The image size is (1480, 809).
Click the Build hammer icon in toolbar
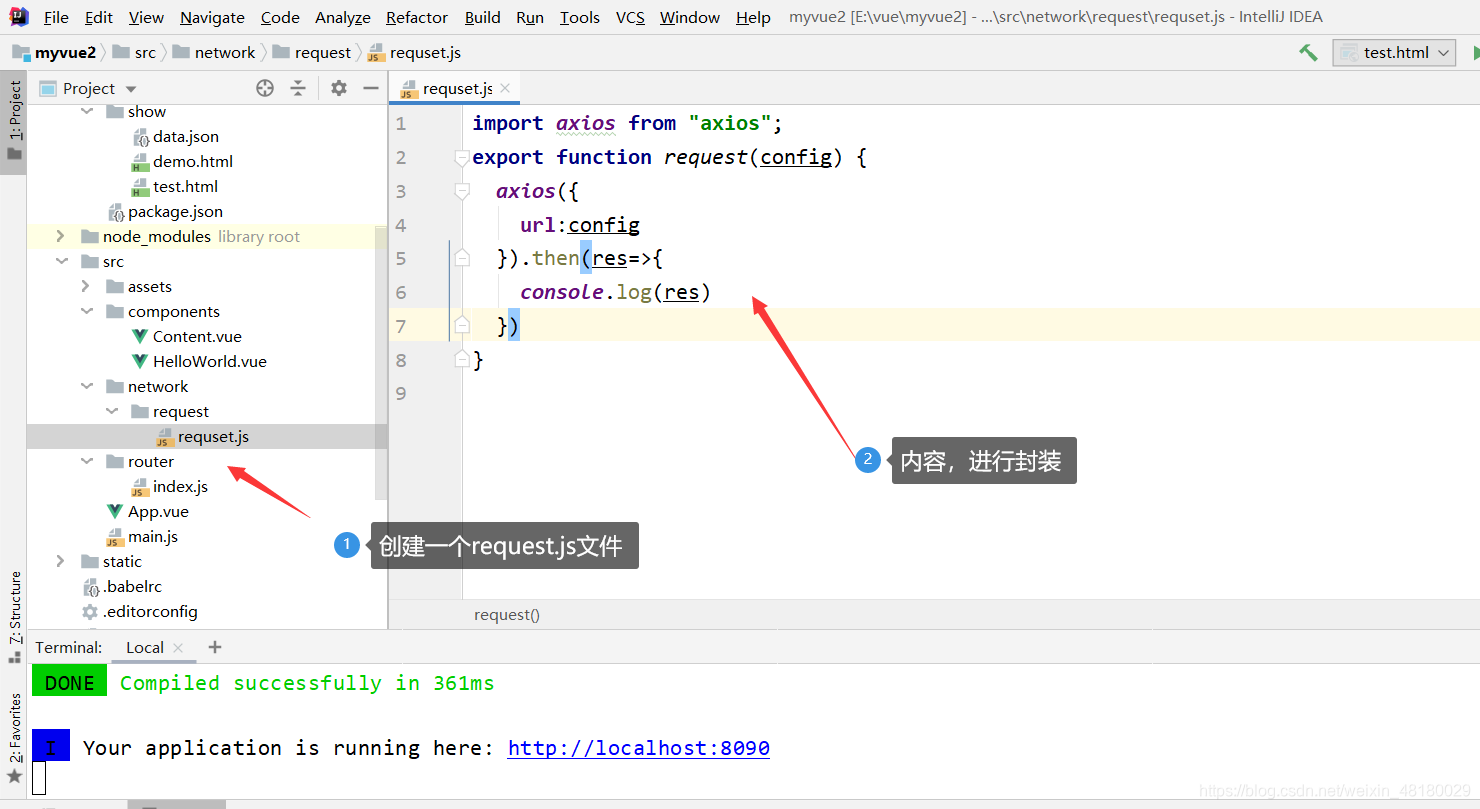[x=1308, y=53]
